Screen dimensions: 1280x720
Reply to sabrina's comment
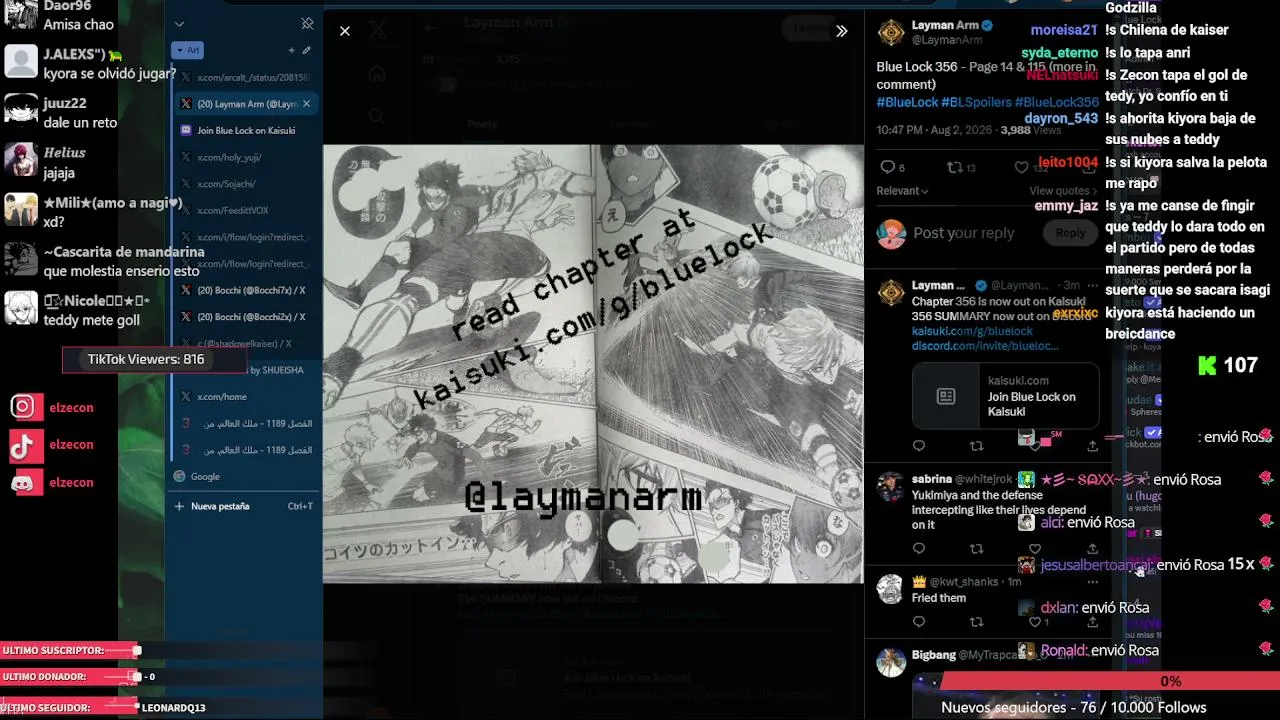(919, 549)
